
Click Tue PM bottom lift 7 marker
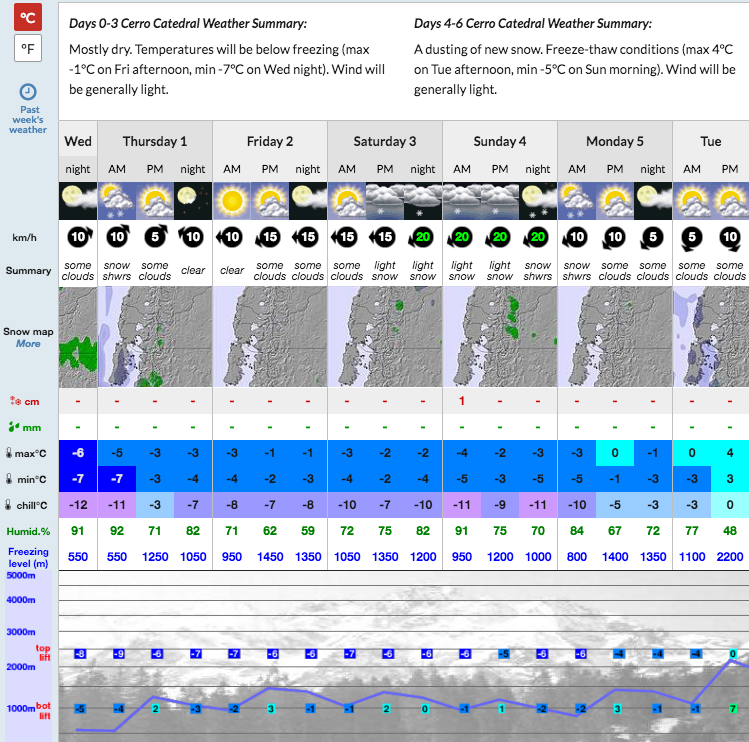tap(733, 709)
